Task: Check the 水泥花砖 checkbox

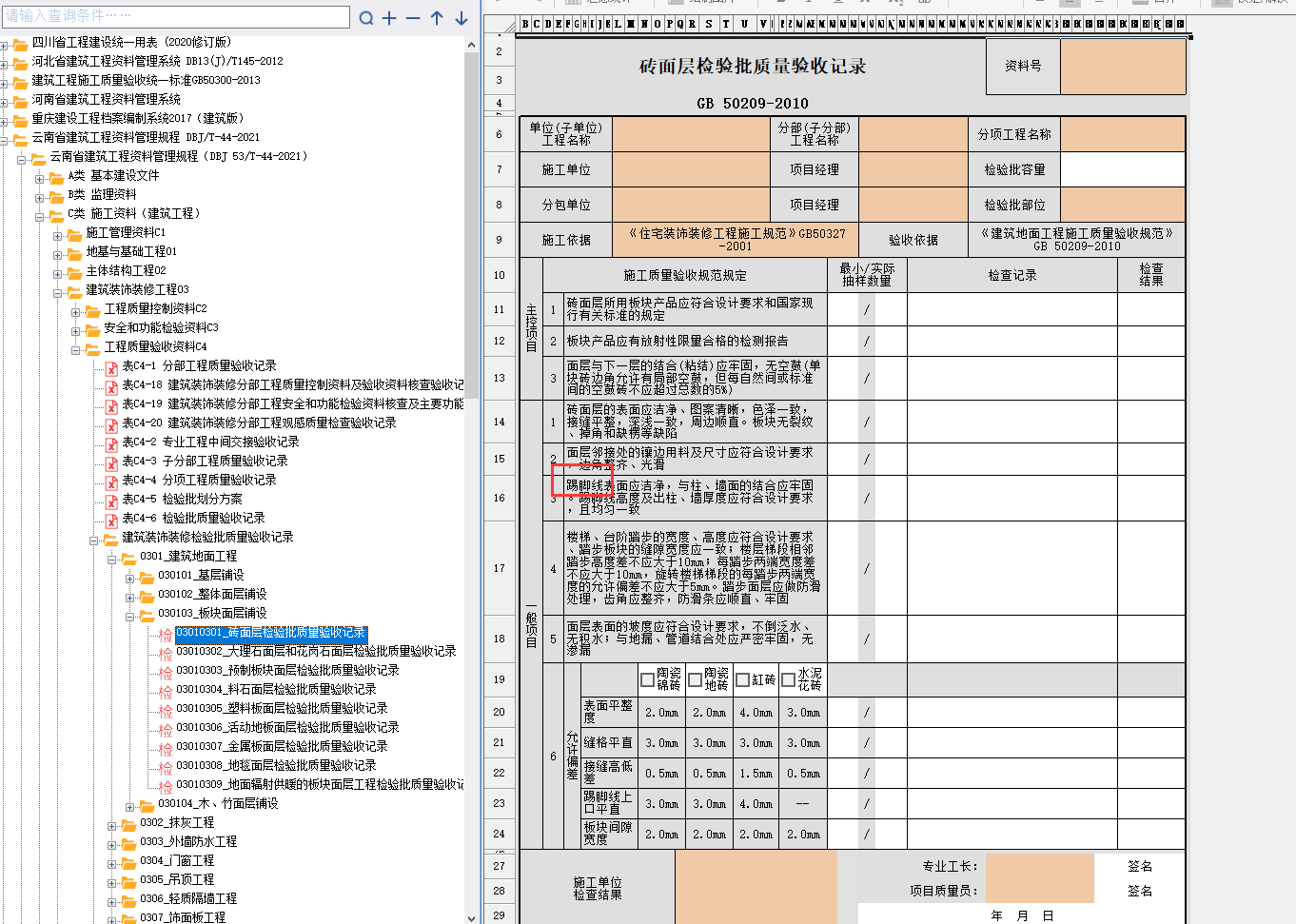Action: [x=788, y=679]
